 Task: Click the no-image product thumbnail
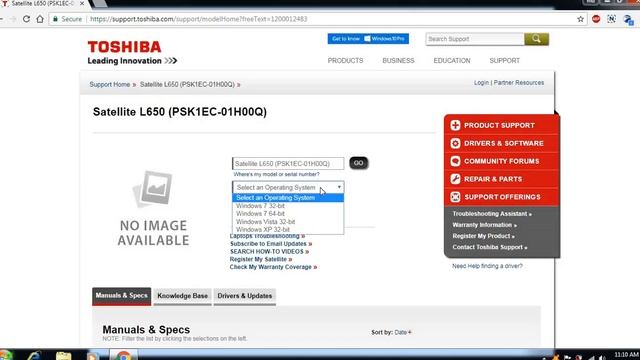tap(153, 208)
